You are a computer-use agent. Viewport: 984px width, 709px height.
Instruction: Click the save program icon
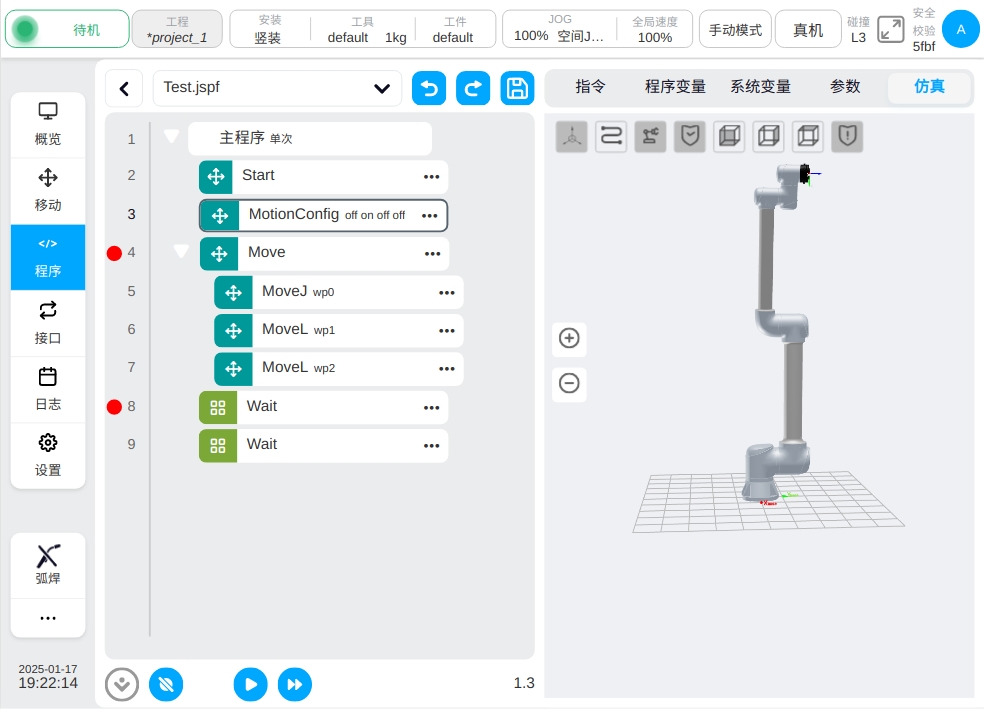[517, 88]
